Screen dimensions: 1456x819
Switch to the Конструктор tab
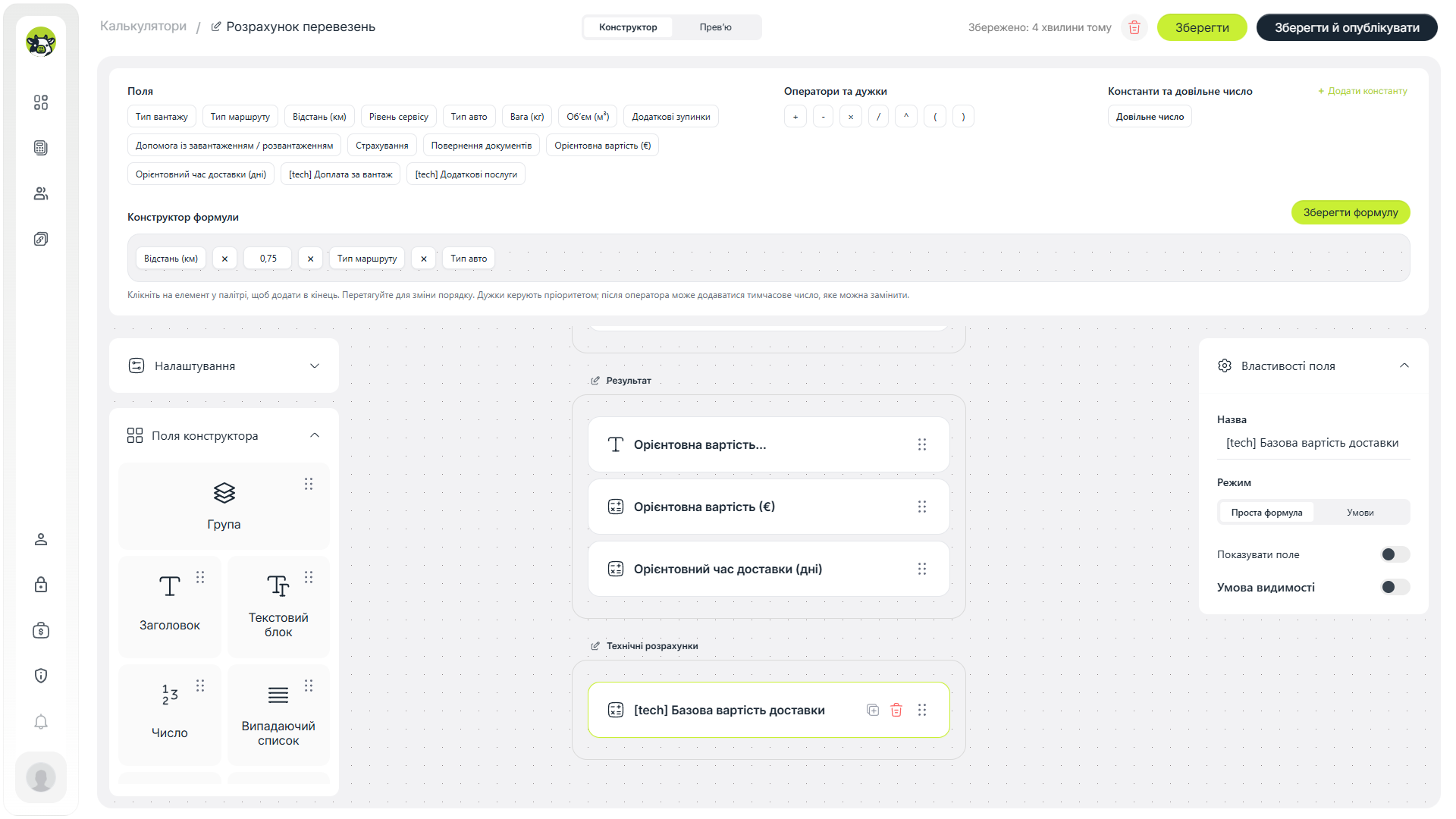628,27
